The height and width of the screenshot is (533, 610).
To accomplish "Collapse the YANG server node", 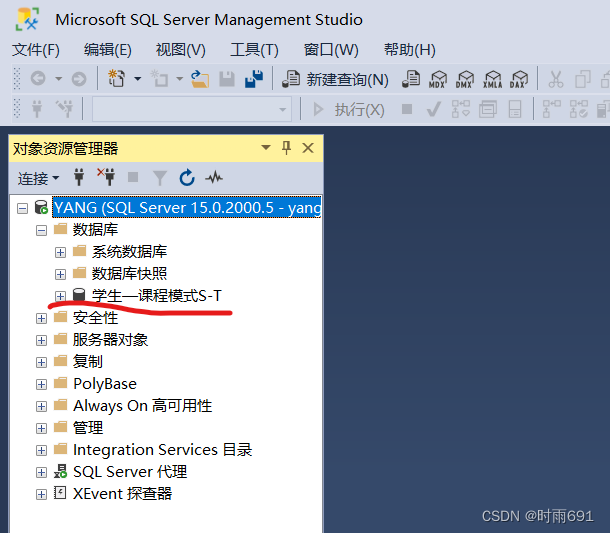I will coord(23,209).
